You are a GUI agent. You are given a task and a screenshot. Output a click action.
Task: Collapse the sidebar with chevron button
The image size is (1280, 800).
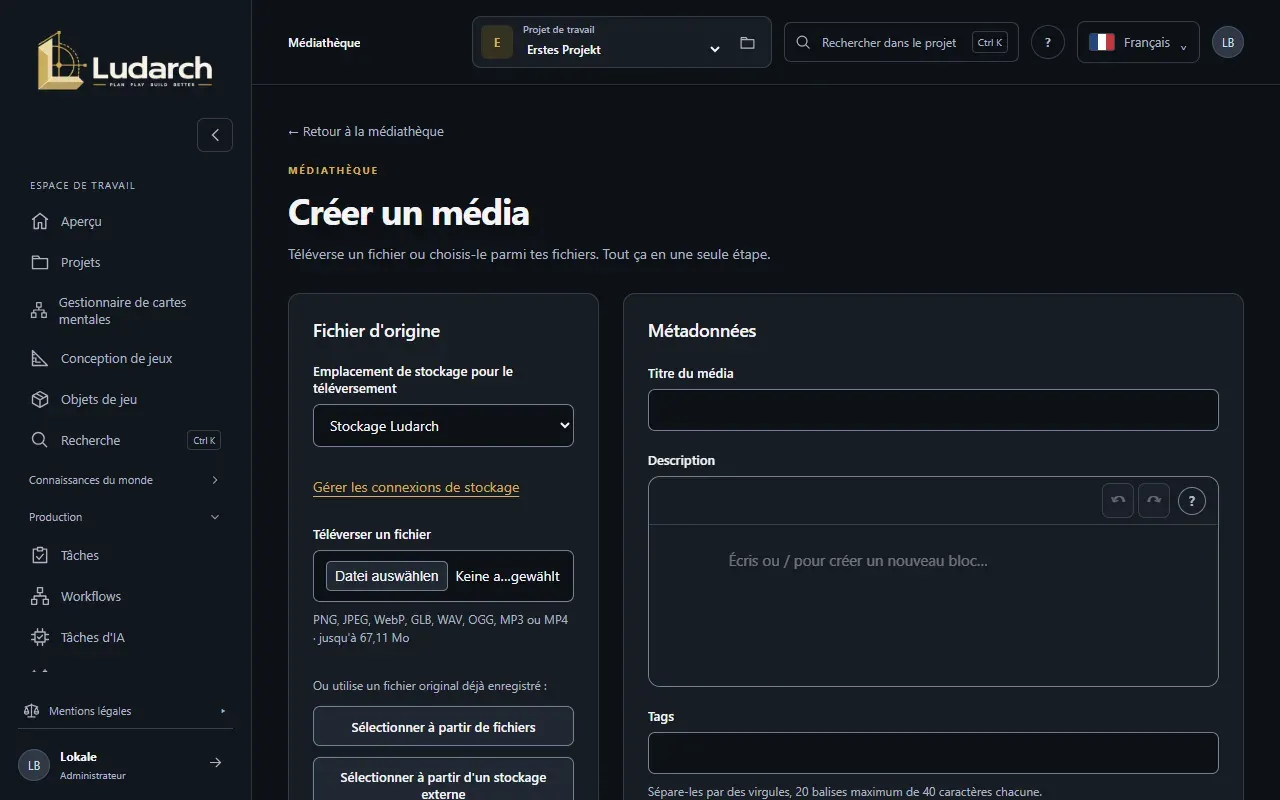coord(215,135)
